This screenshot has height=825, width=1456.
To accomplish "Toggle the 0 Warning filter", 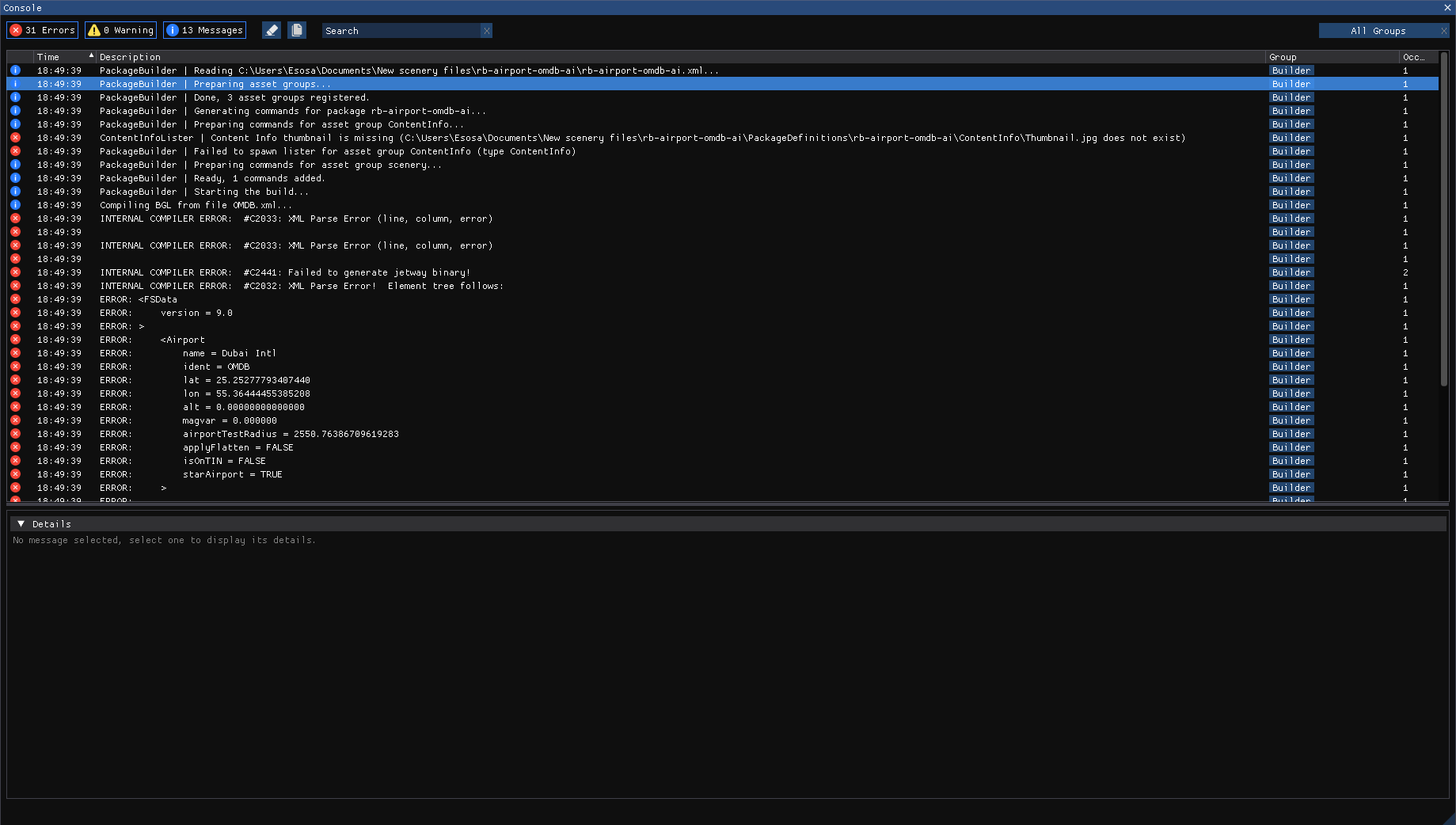I will (x=121, y=30).
